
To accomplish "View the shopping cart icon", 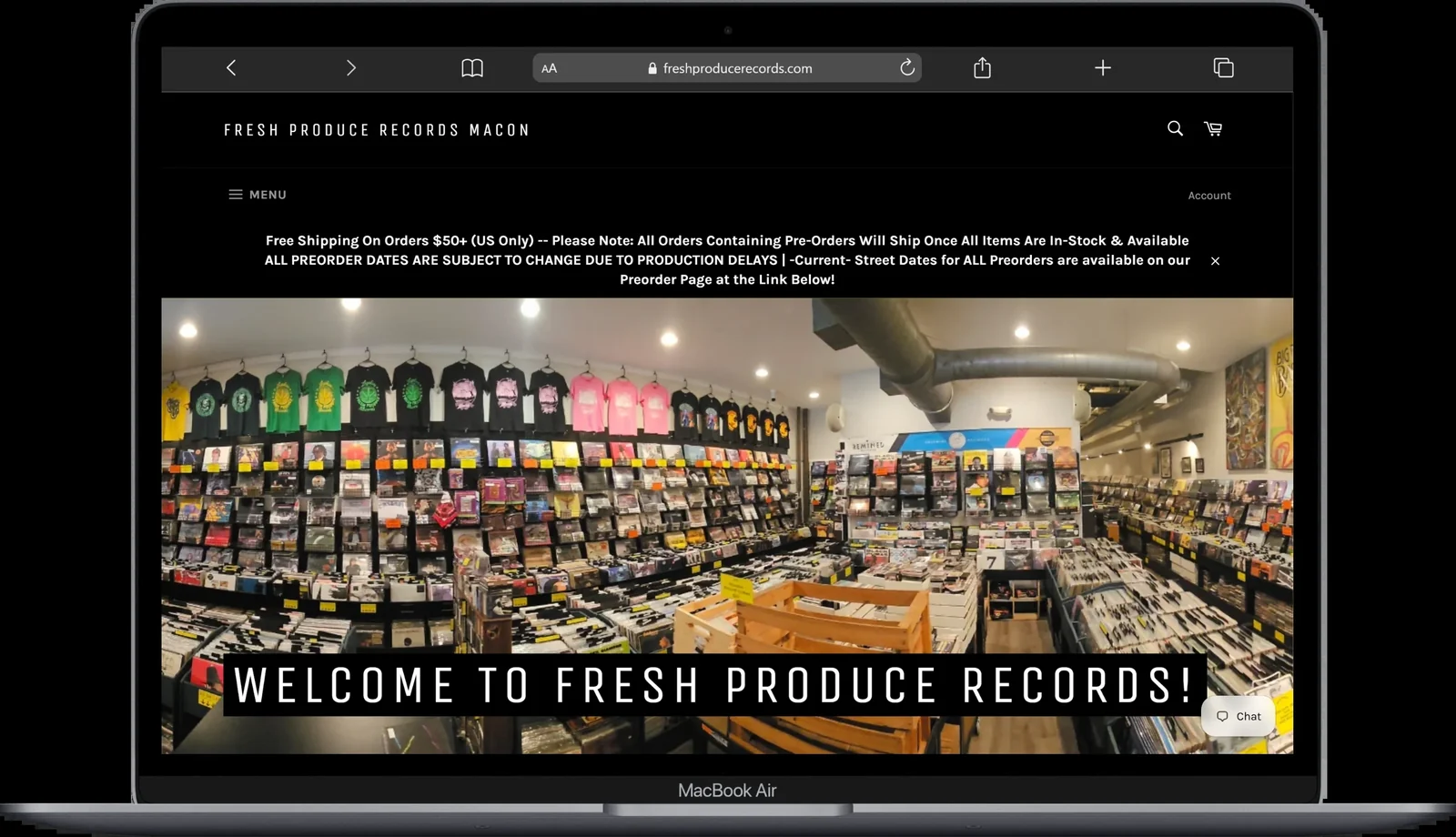I will click(x=1213, y=129).
